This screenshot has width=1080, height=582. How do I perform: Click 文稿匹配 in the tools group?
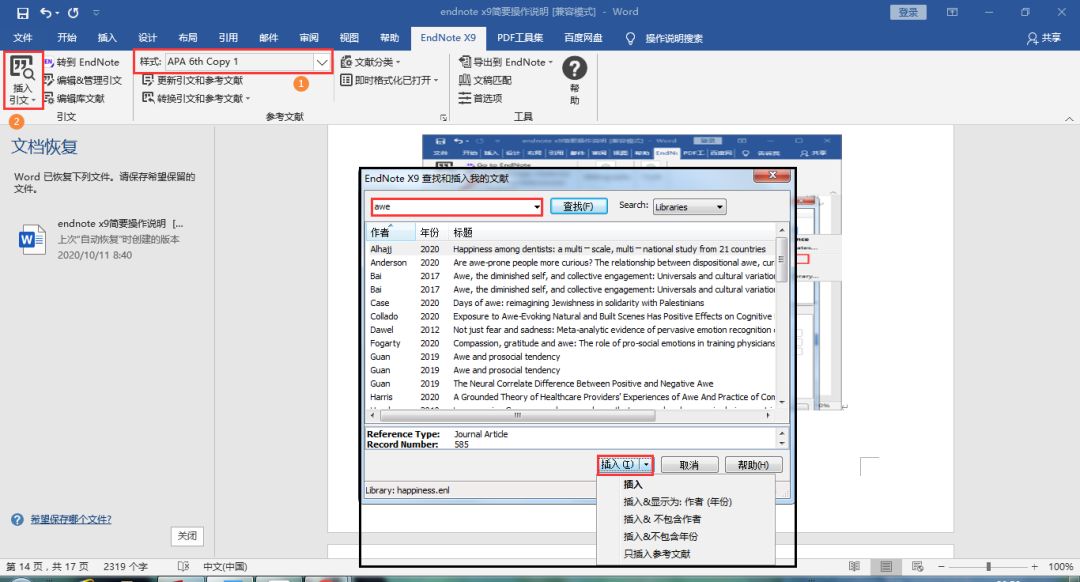click(x=486, y=80)
